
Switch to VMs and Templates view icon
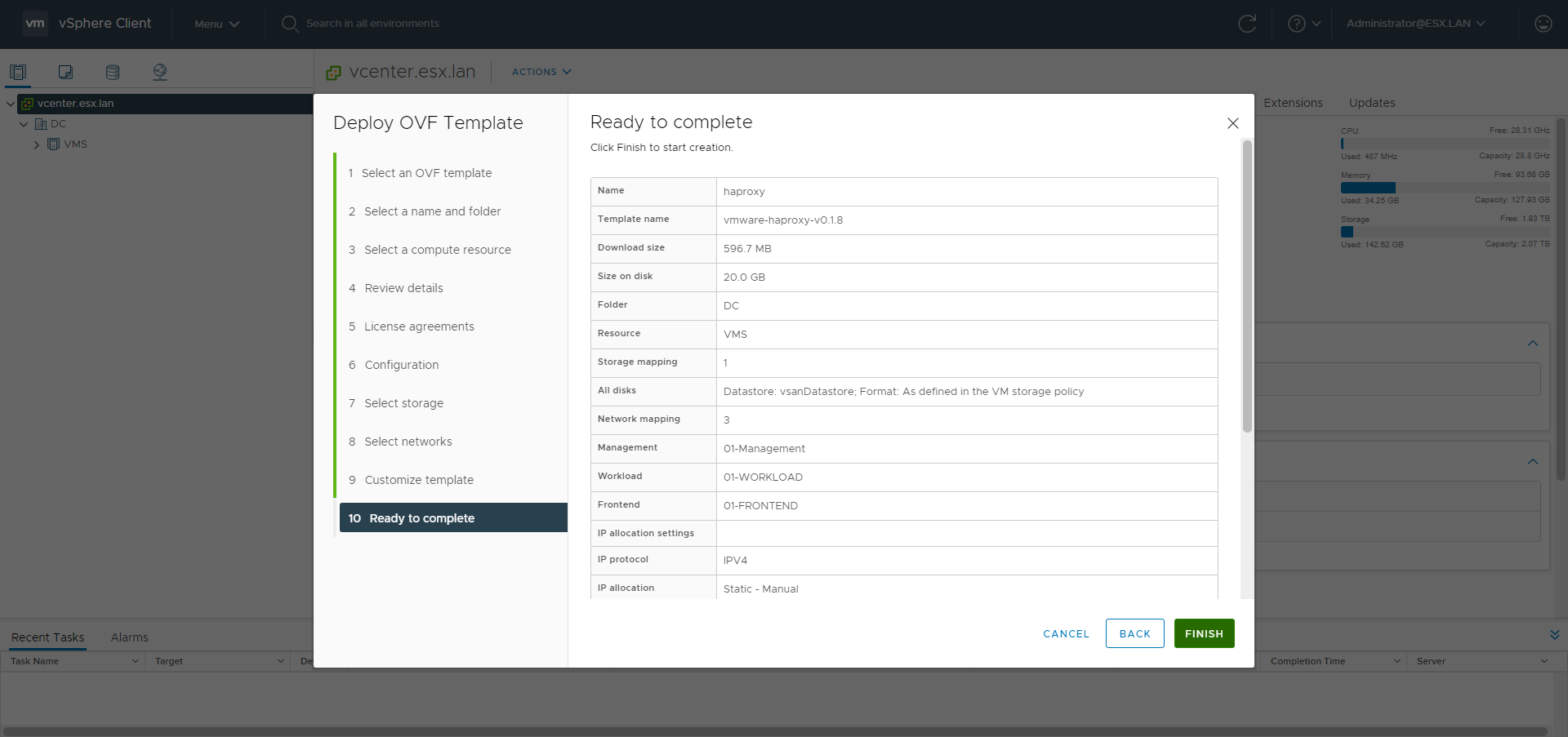click(x=65, y=72)
